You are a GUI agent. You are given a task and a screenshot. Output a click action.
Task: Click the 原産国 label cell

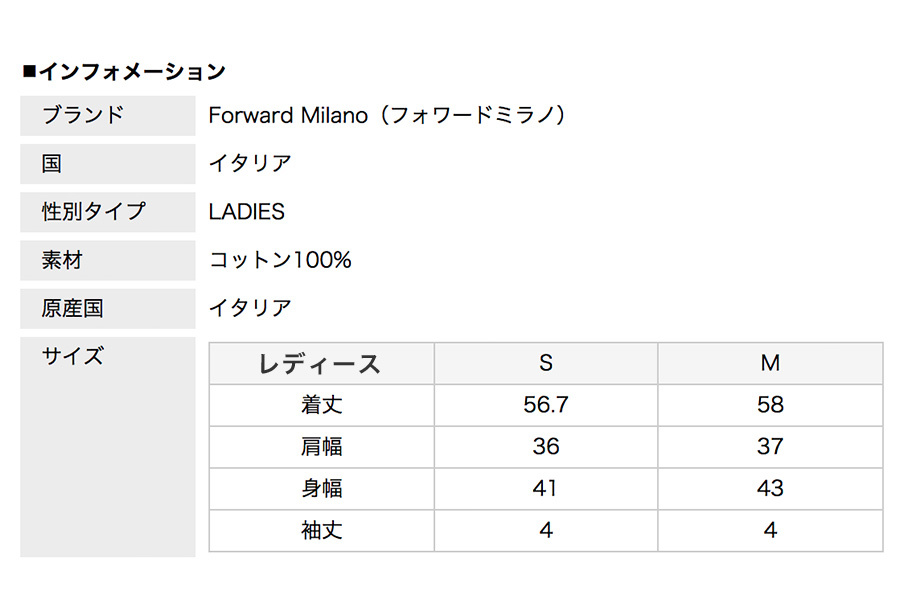click(108, 308)
